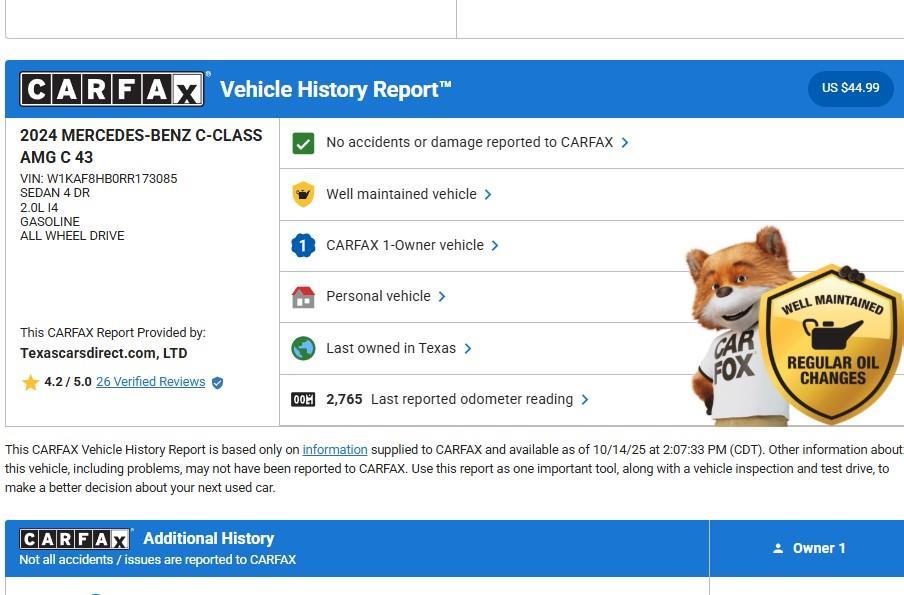
Task: Click the CARFAX logo in report header
Action: tap(113, 90)
